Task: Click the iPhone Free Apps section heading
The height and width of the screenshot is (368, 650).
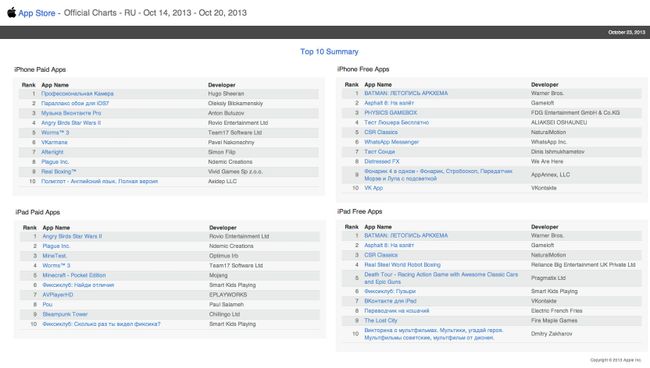Action: pos(363,69)
